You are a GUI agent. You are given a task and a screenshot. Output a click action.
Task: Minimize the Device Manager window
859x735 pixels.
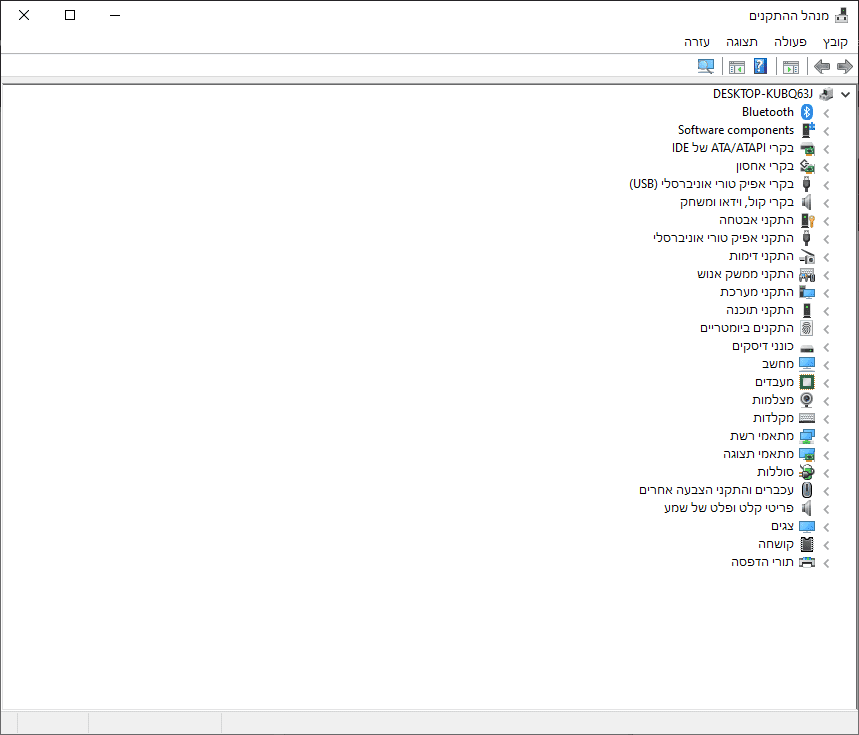114,15
